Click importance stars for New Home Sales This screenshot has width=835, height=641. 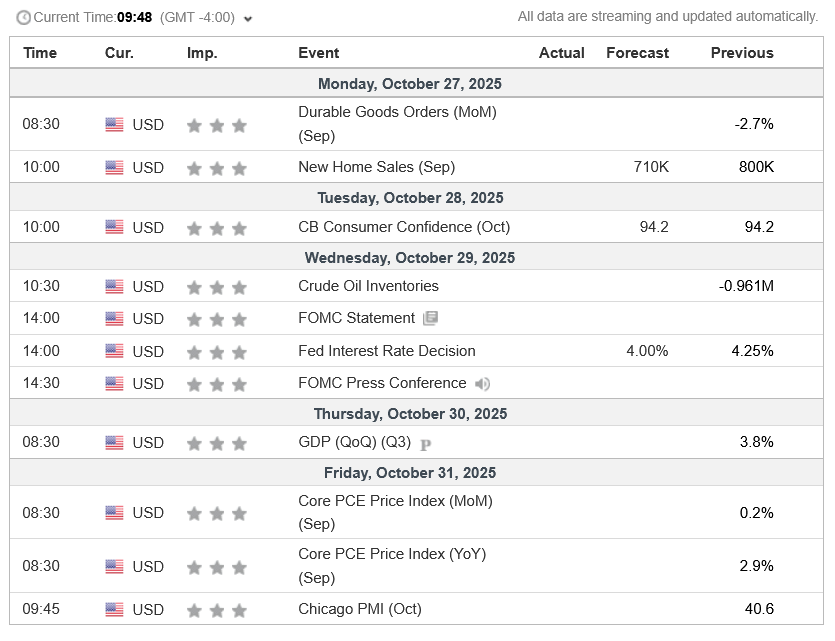click(x=217, y=169)
